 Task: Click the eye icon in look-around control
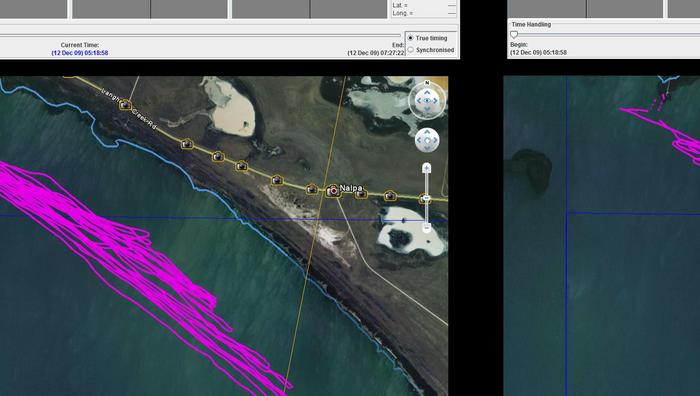coord(427,101)
